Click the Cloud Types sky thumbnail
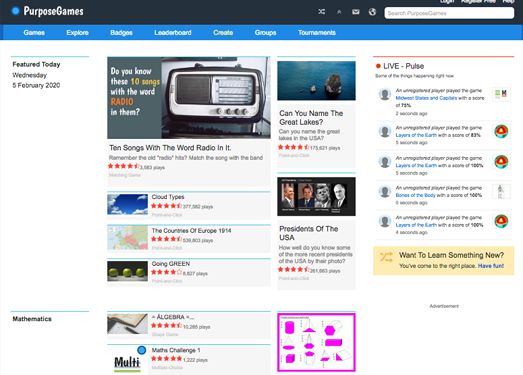523x375 pixels. click(127, 204)
